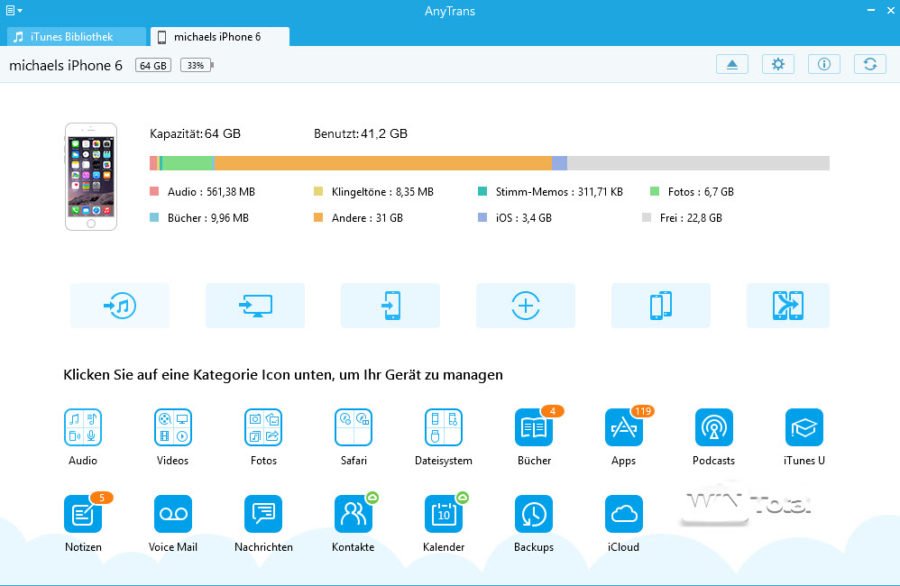Image resolution: width=900 pixels, height=586 pixels.
Task: Click the 'Kapazität: 64 GB' text
Action: point(195,134)
